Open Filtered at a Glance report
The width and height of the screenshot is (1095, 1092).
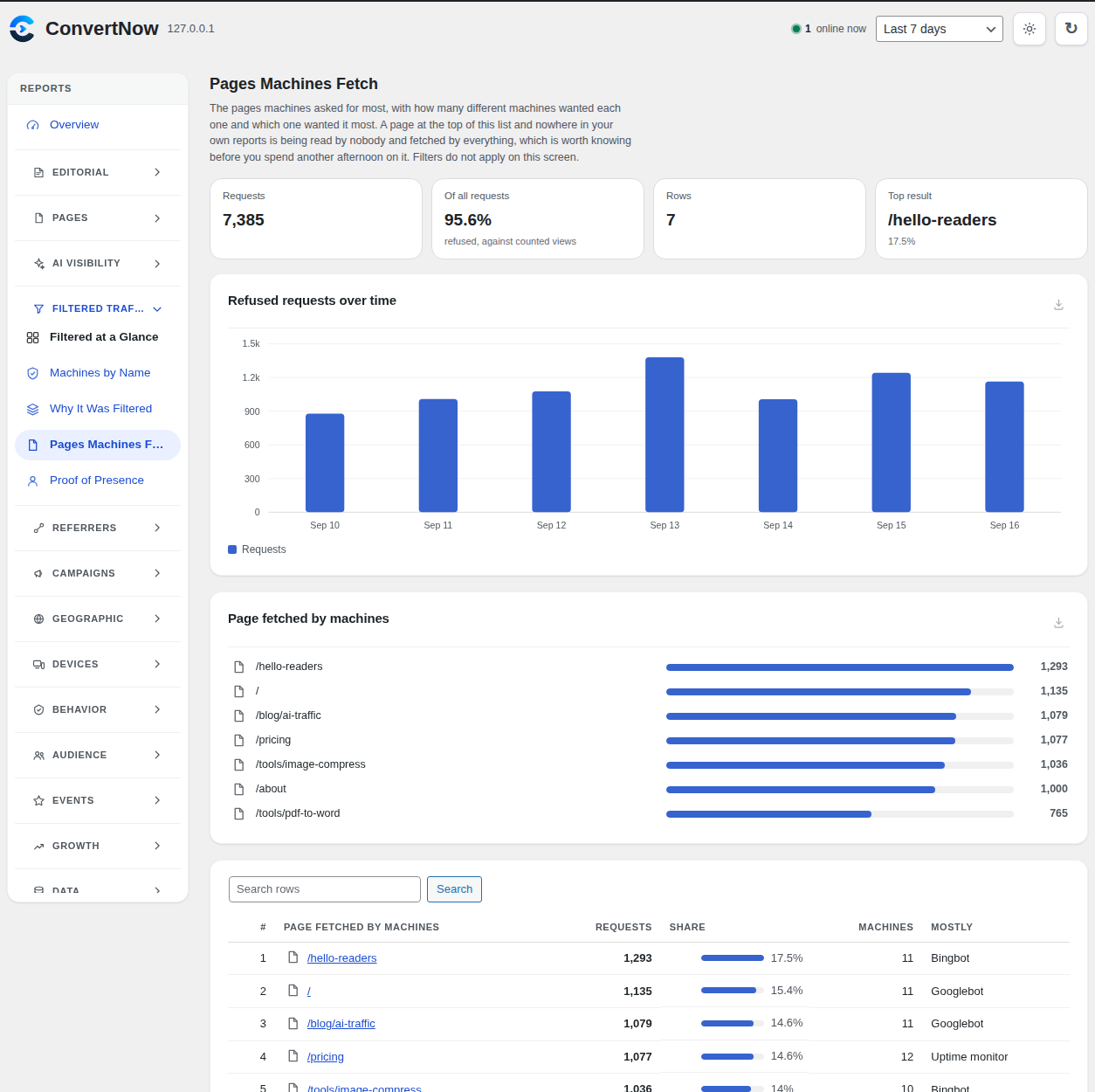(98, 337)
